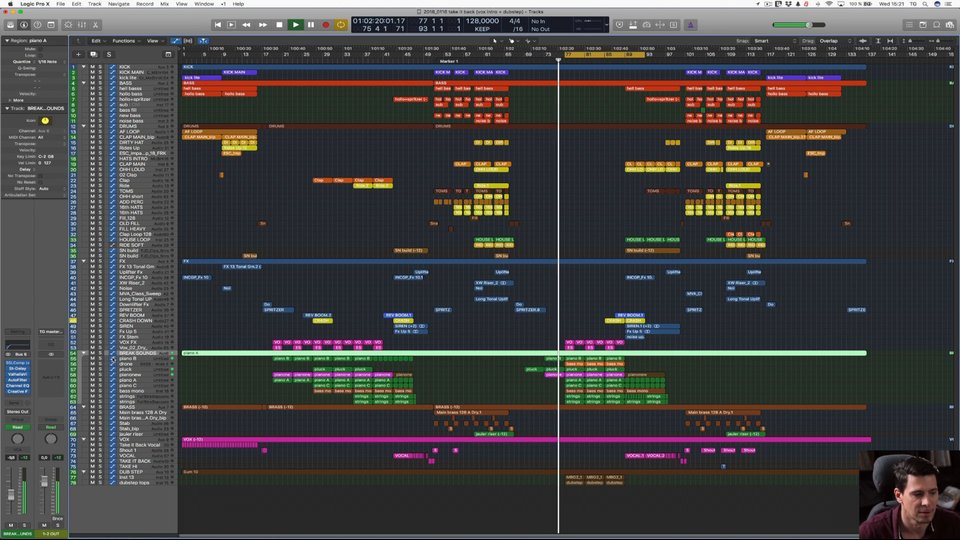The width and height of the screenshot is (960, 540).
Task: Open the View dropdown in Tracks area
Action: point(154,41)
